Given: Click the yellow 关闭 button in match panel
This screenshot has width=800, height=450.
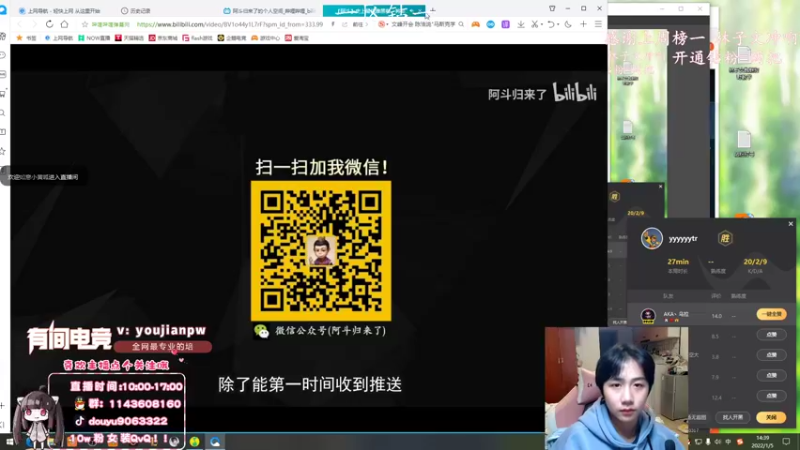Looking at the screenshot, I should point(771,417).
